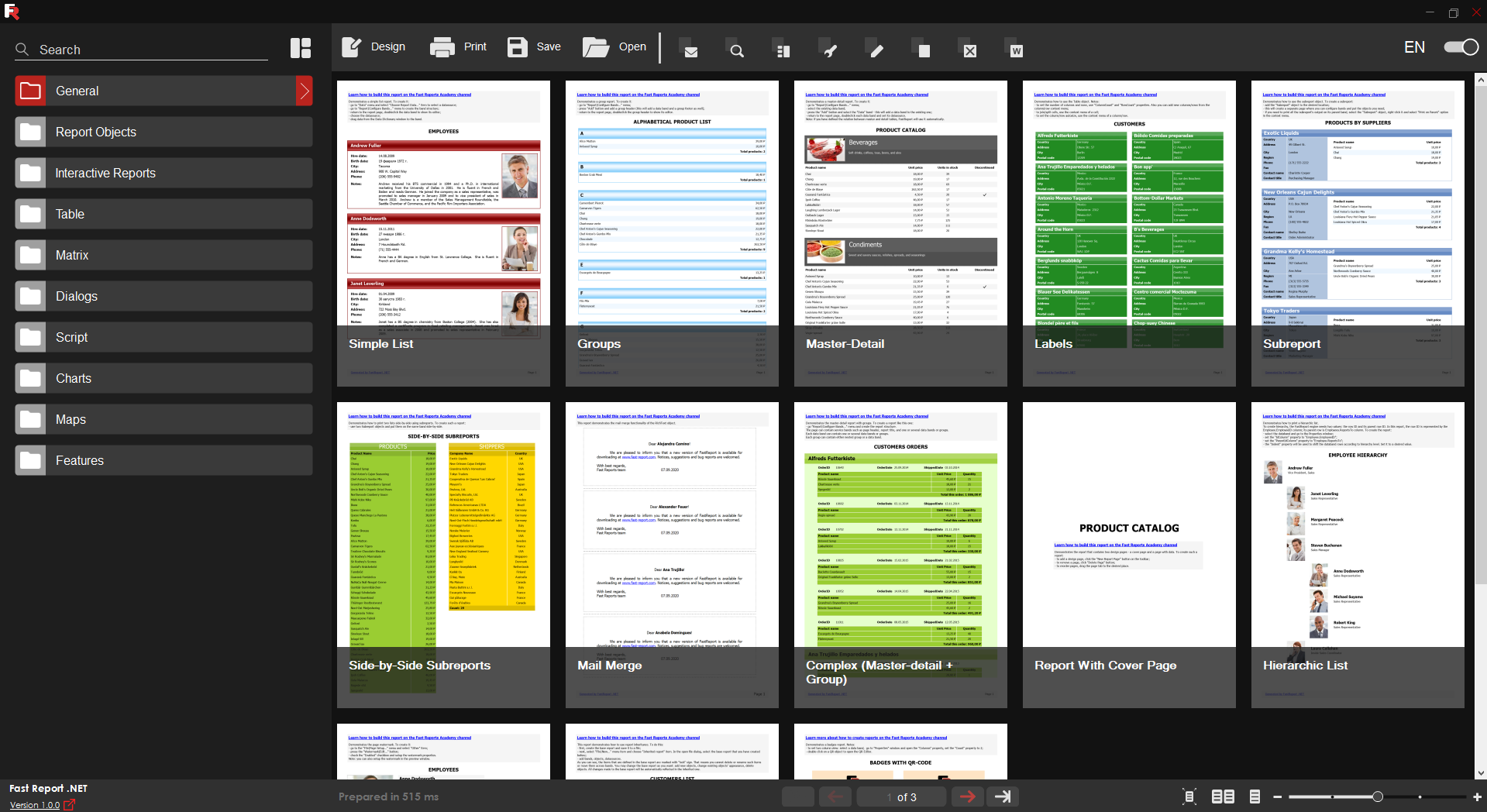The width and height of the screenshot is (1487, 812).
Task: Click the FastReport logo at top-left
Action: [11, 11]
